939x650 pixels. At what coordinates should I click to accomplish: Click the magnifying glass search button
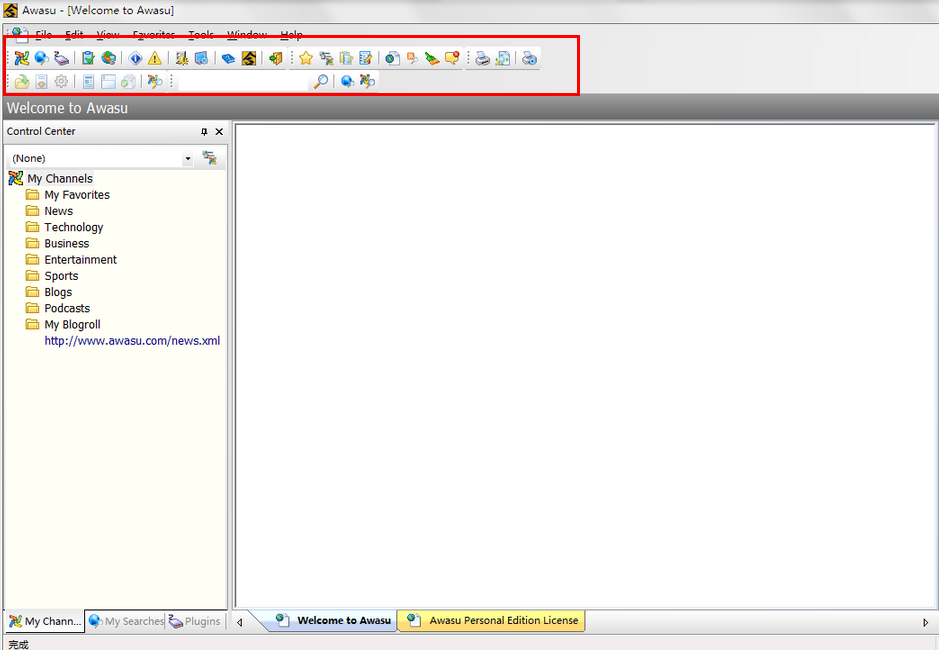(x=321, y=81)
